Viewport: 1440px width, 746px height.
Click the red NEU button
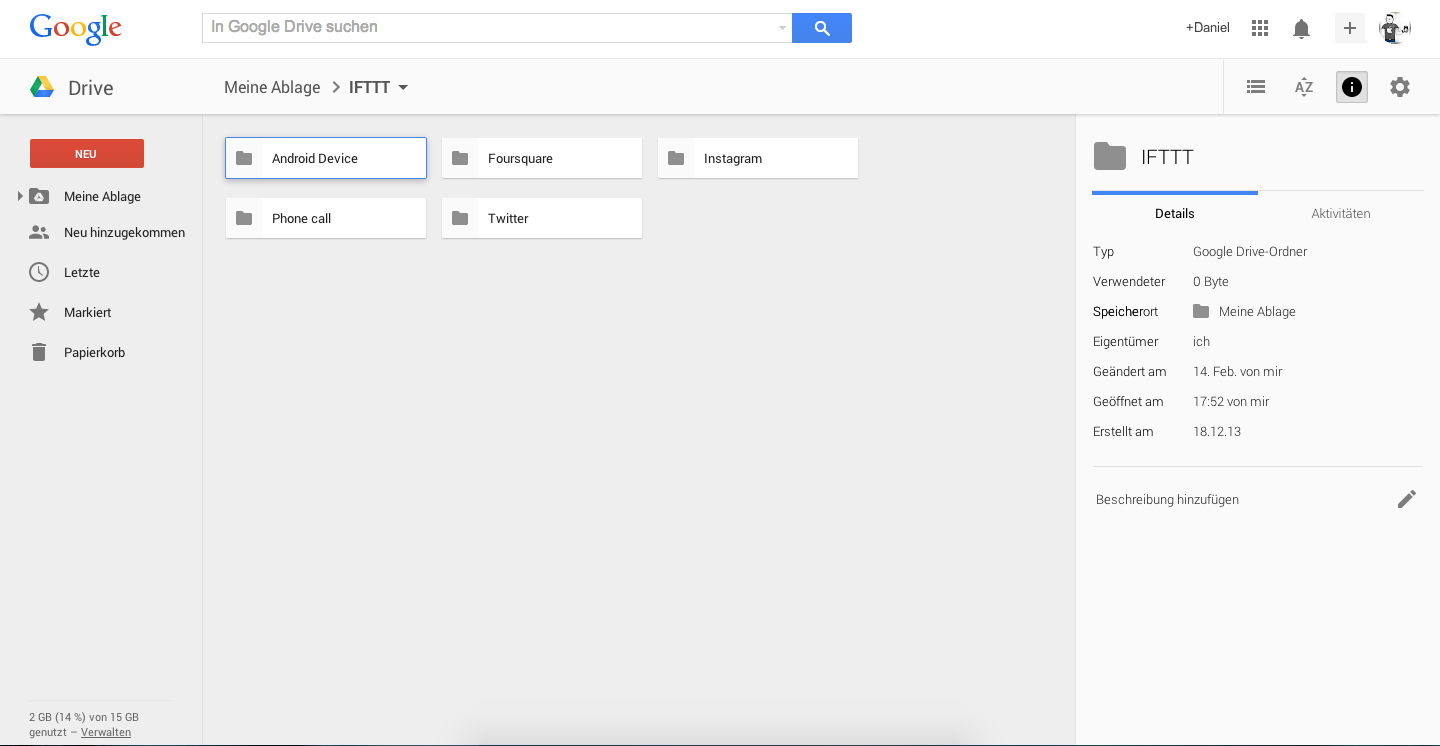(x=87, y=153)
